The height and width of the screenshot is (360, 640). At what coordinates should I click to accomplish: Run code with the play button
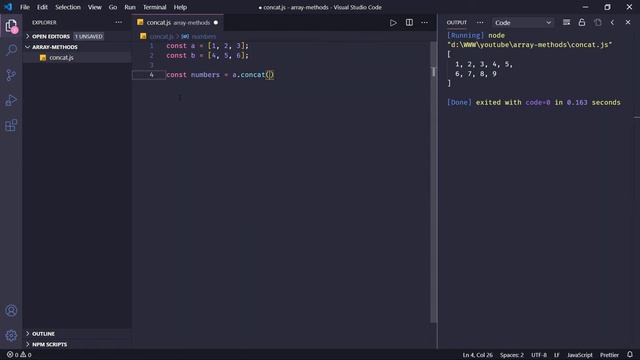tap(393, 23)
